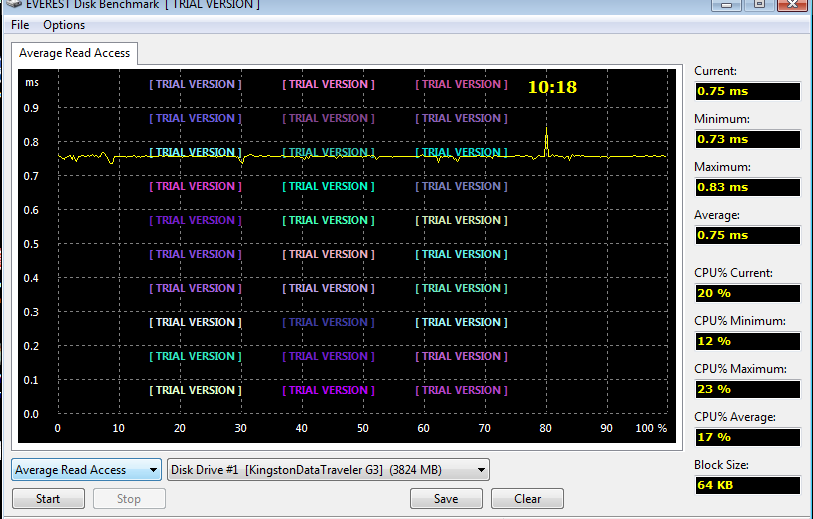813x519 pixels.
Task: Click the CPU% Current 20 % value
Action: [x=748, y=293]
